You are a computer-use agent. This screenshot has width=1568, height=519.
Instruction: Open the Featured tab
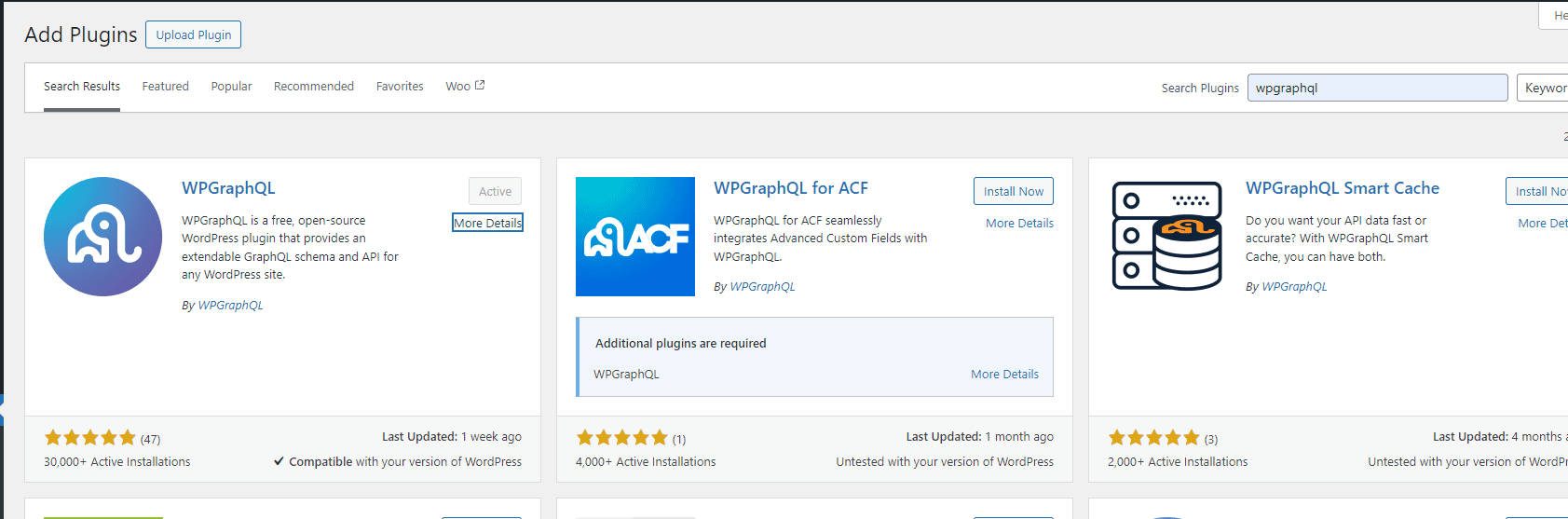coord(166,86)
